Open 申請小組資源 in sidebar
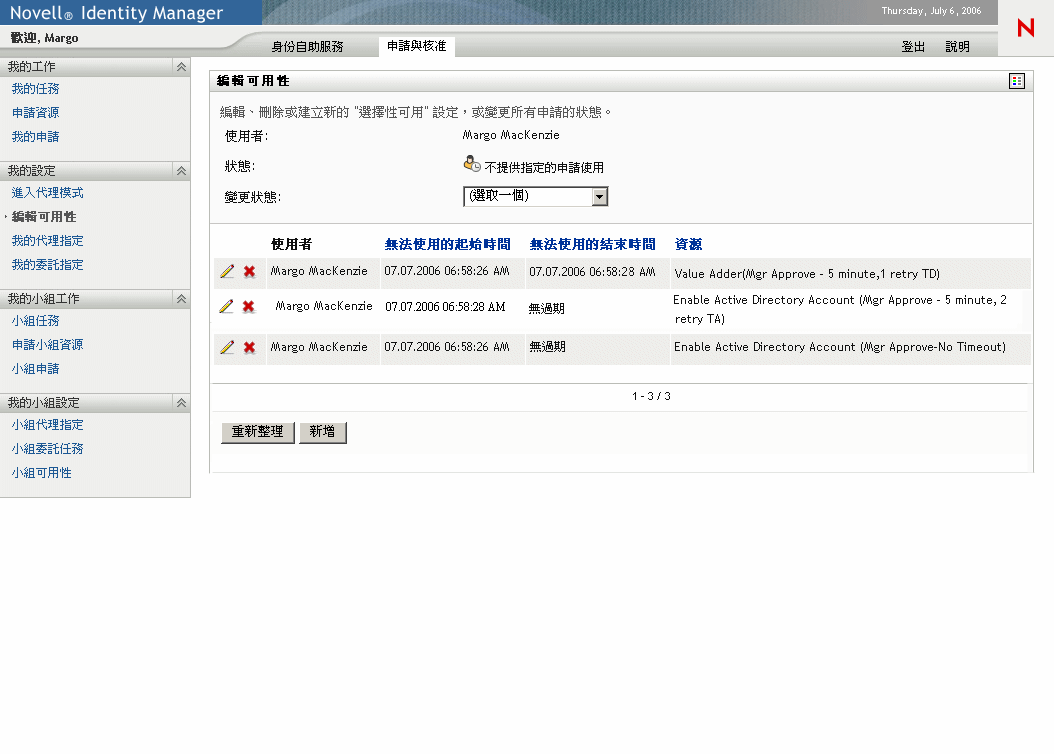Image resolution: width=1054 pixels, height=754 pixels. 48,345
